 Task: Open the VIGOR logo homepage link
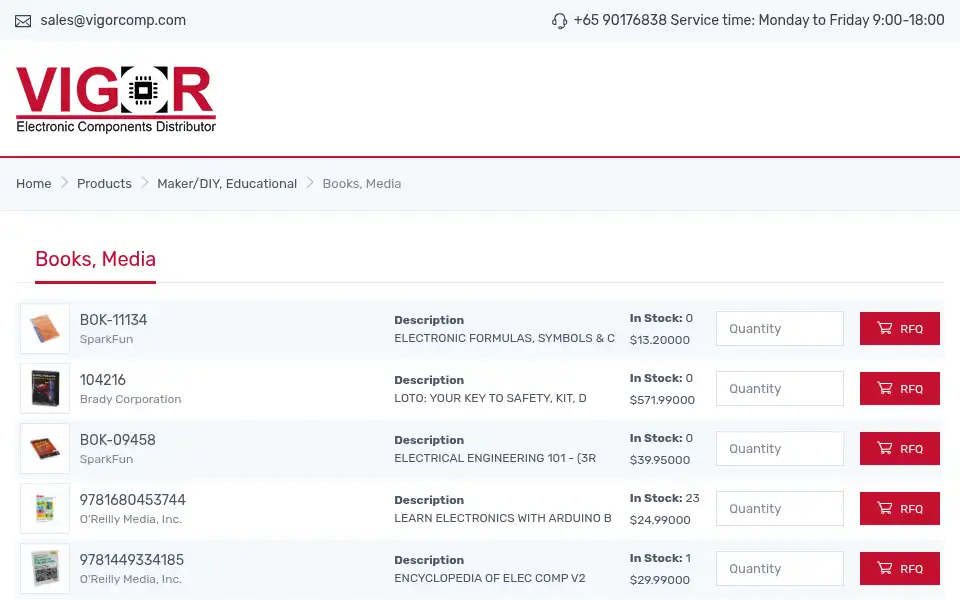pos(116,99)
